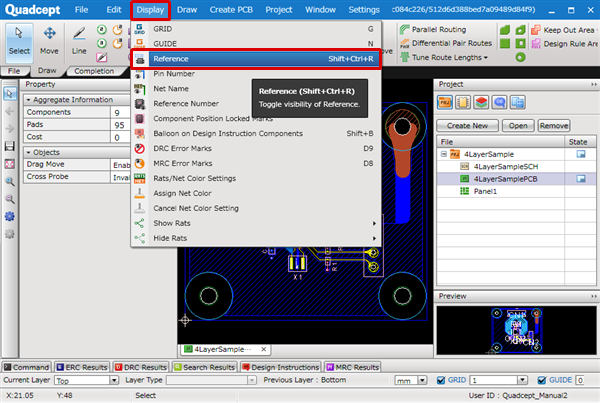Screen dimensions: 600x403
Task: Open the component chip view icon
Action: [463, 103]
